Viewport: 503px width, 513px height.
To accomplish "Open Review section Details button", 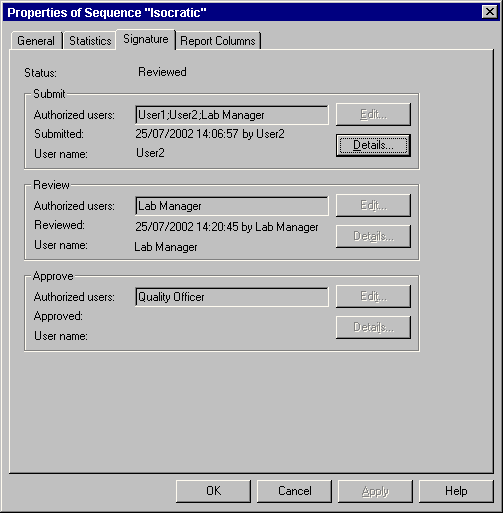I will coord(373,236).
